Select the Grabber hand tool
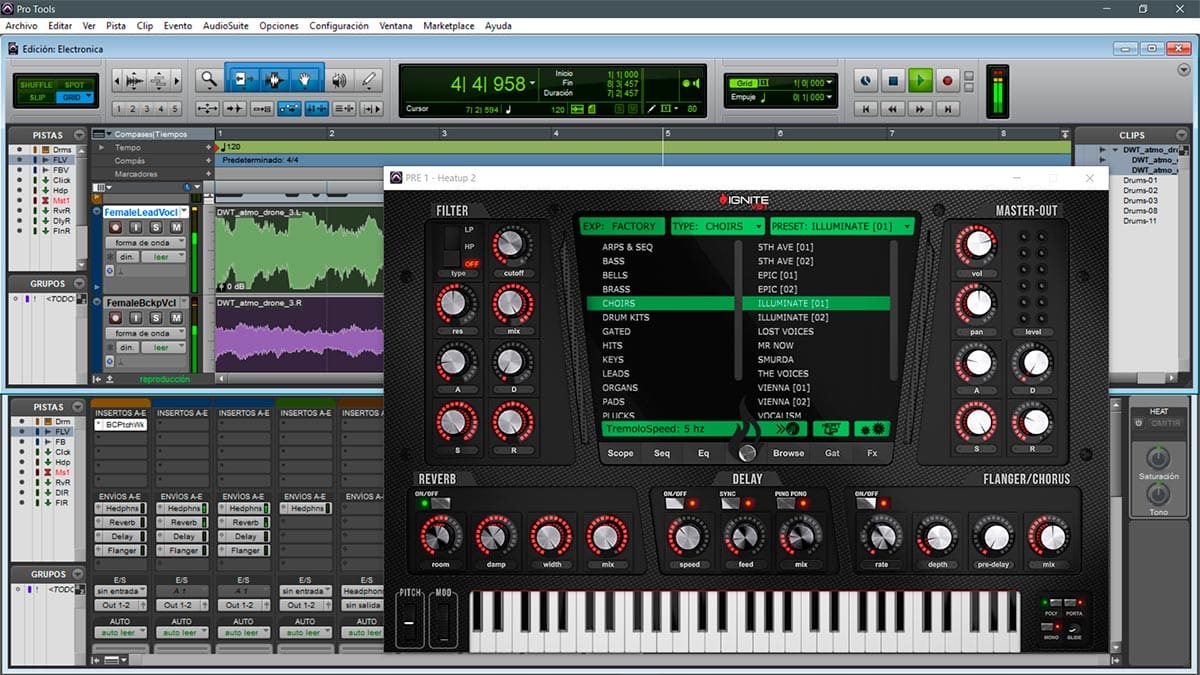This screenshot has height=675, width=1200. click(x=306, y=80)
